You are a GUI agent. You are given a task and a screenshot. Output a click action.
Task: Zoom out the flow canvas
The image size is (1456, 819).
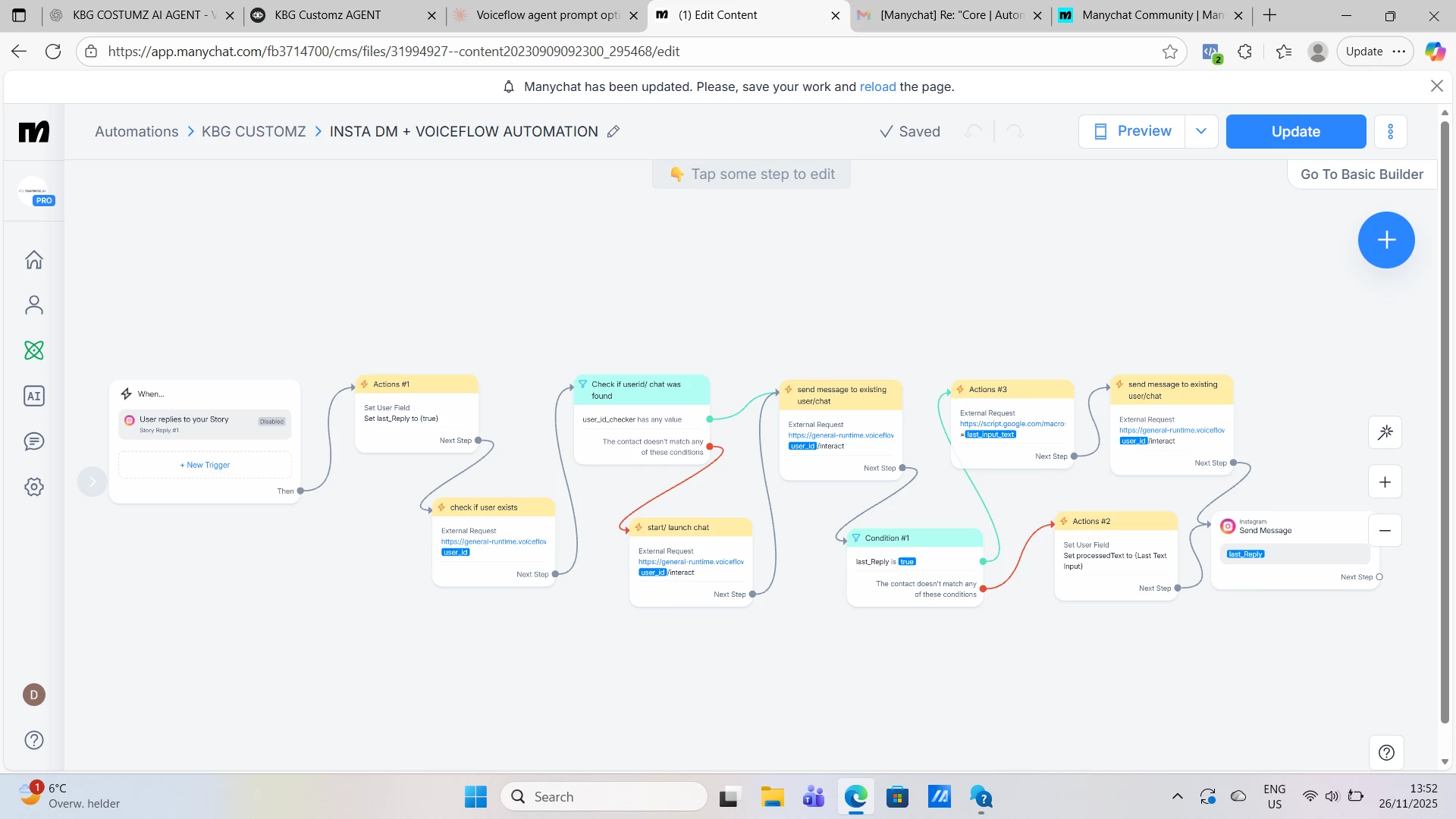[x=1385, y=531]
